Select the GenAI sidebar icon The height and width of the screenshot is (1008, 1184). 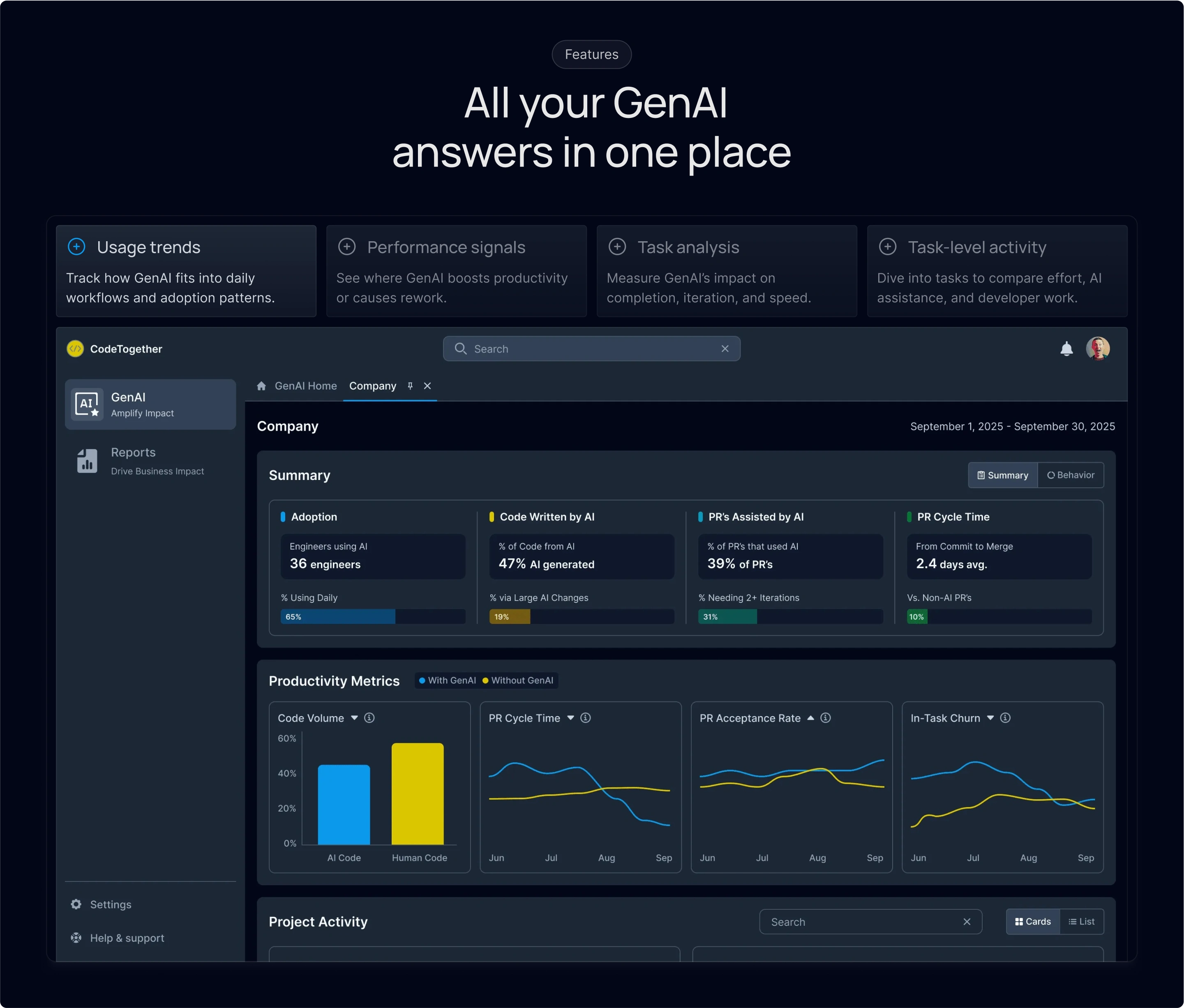pyautogui.click(x=87, y=404)
